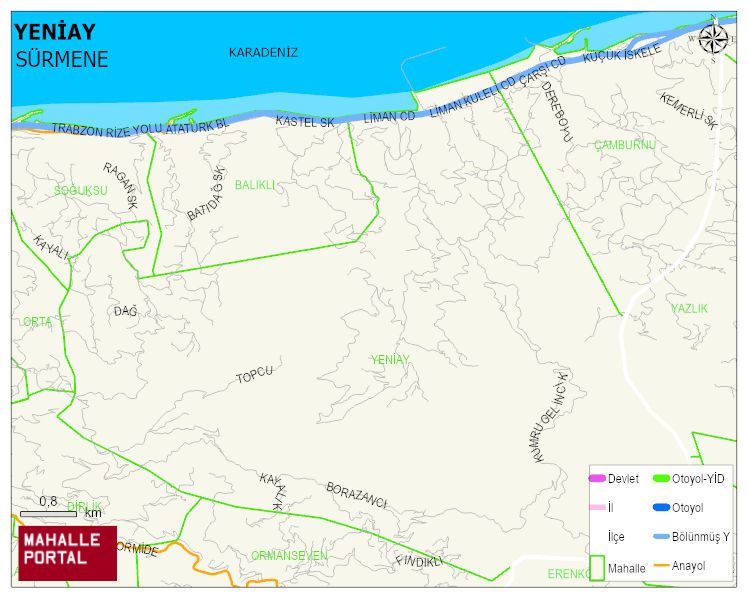Screen dimensions: 748x598
Task: Select the DİRLİK neighborhood label
Action: point(84,506)
